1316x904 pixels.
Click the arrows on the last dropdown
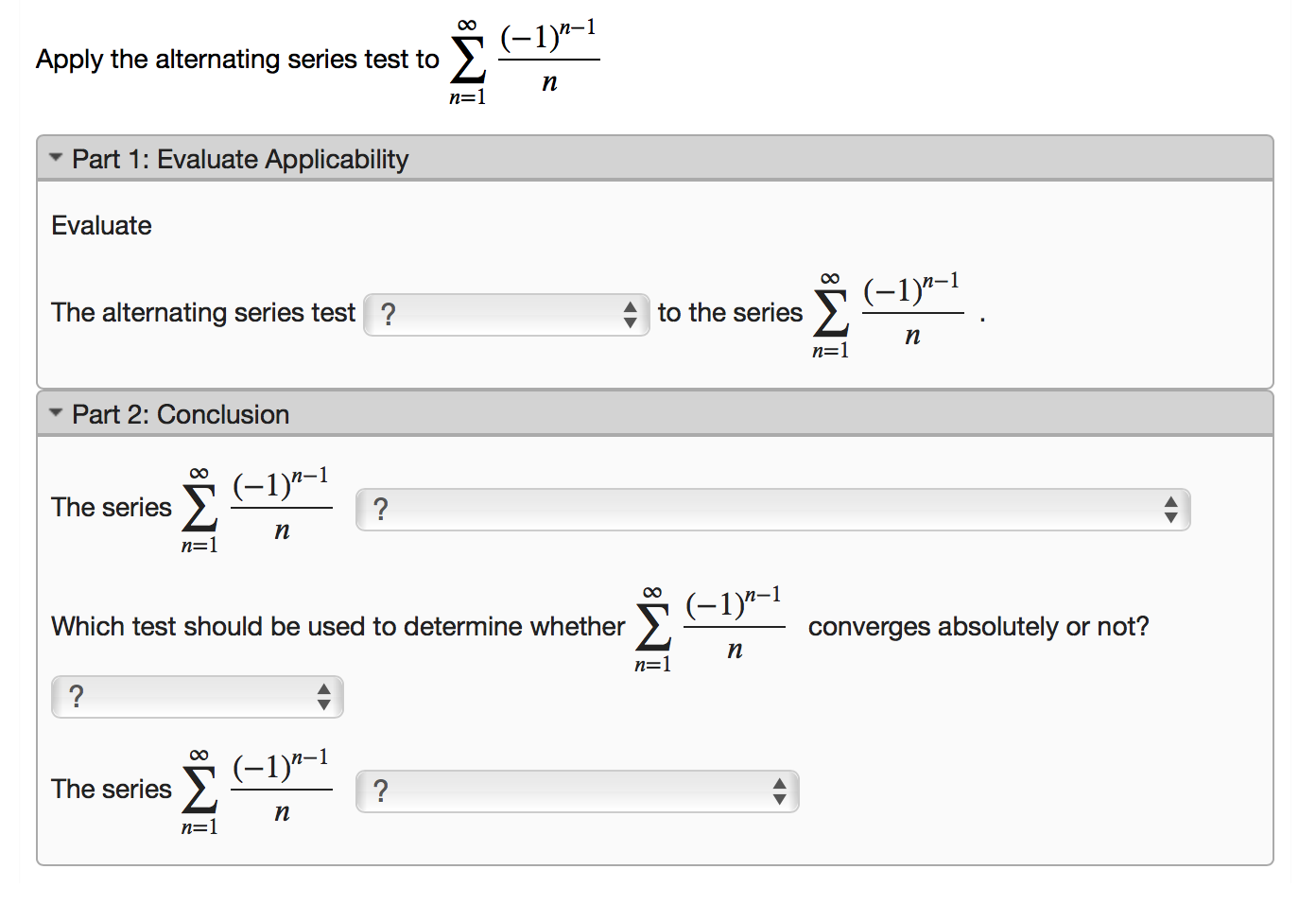click(779, 791)
